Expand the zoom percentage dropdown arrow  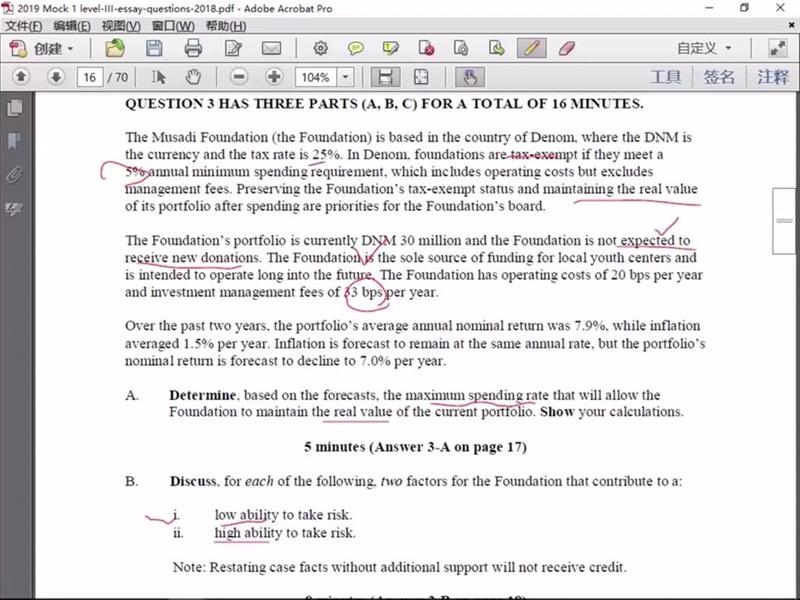pyautogui.click(x=345, y=78)
